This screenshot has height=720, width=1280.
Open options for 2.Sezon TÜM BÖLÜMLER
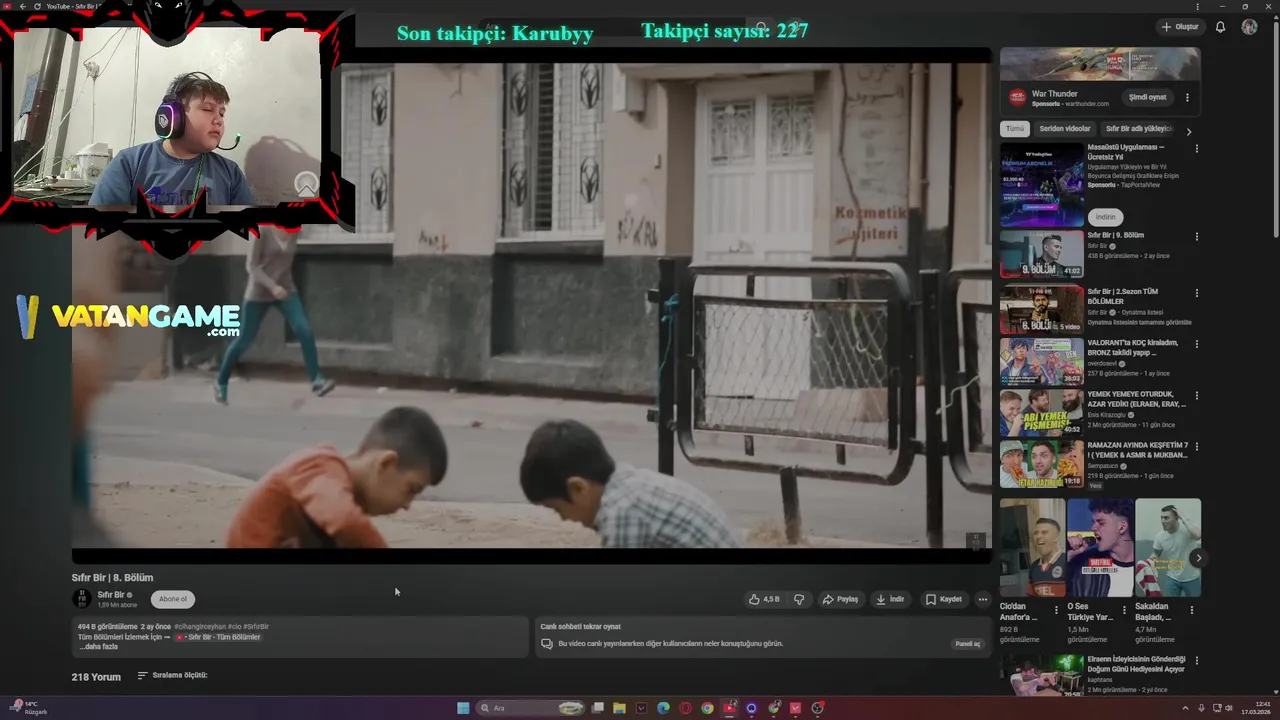(x=1196, y=293)
